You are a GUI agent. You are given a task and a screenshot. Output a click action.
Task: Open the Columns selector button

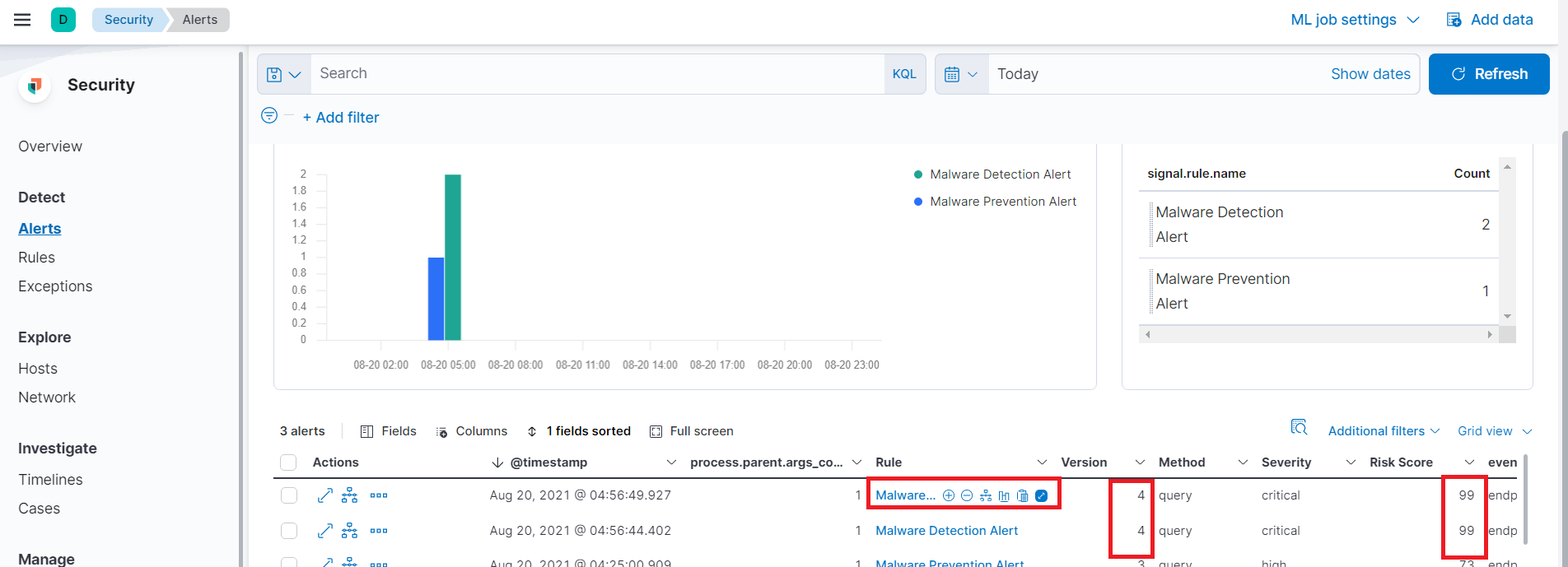point(472,431)
